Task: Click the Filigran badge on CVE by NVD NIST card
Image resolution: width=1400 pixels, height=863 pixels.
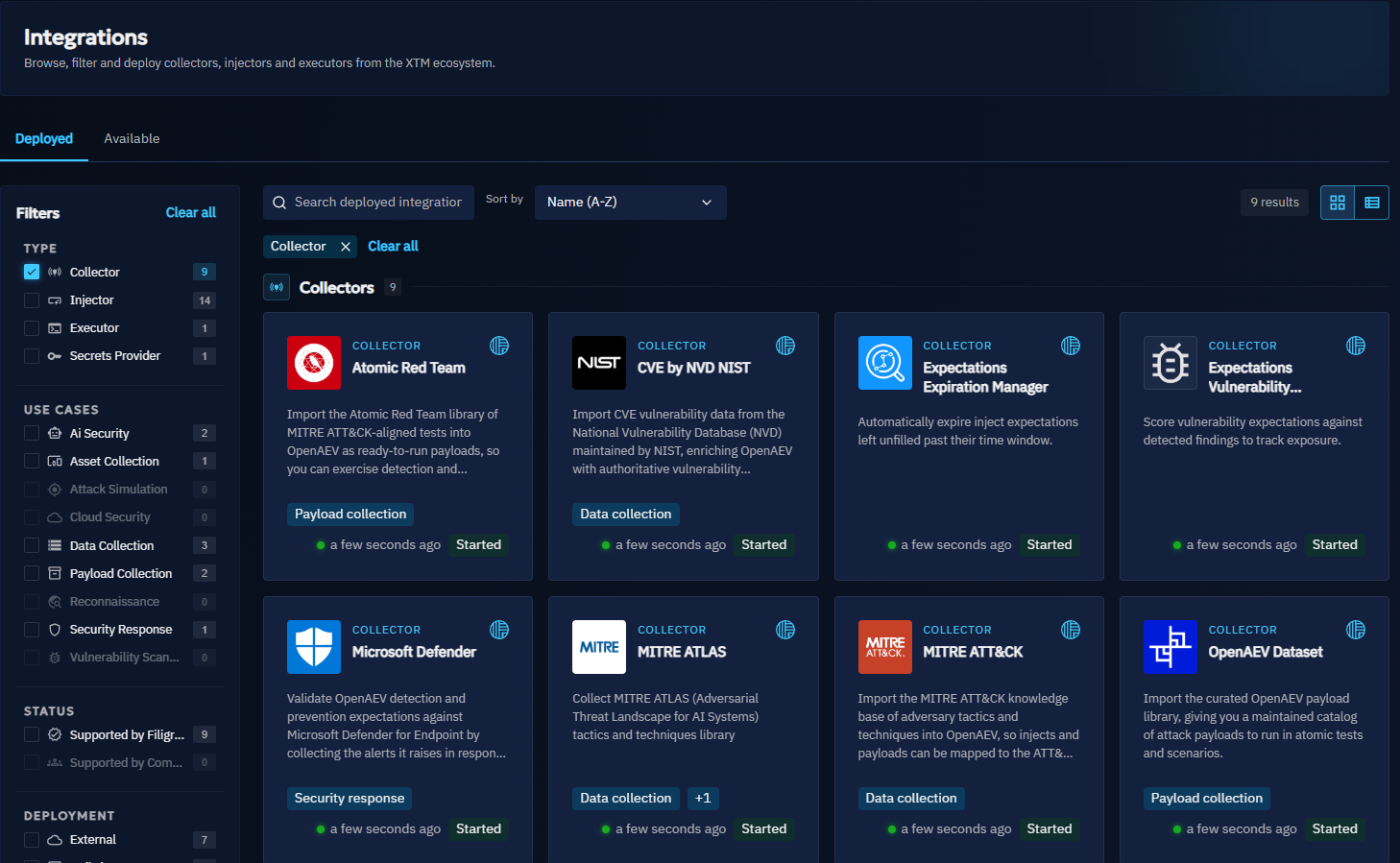Action: [785, 346]
